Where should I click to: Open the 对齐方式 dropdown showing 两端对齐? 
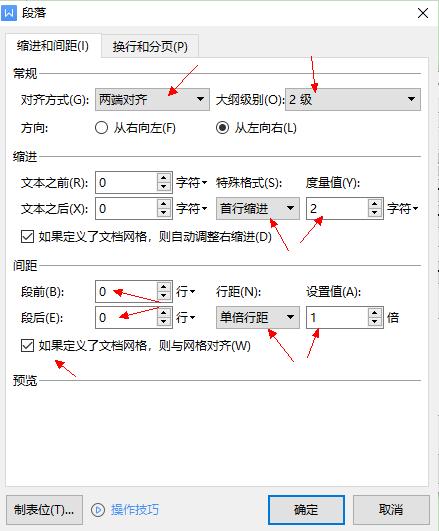pos(152,100)
